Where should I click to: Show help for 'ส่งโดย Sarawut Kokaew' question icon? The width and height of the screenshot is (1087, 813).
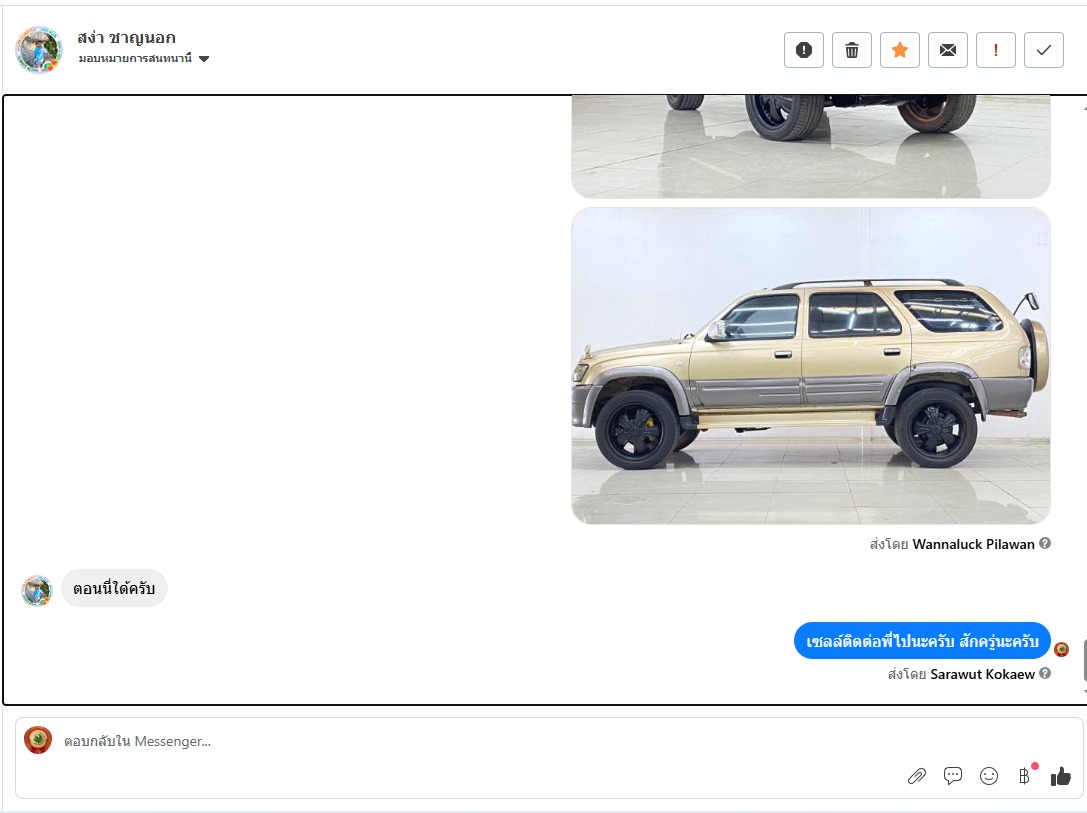1045,673
